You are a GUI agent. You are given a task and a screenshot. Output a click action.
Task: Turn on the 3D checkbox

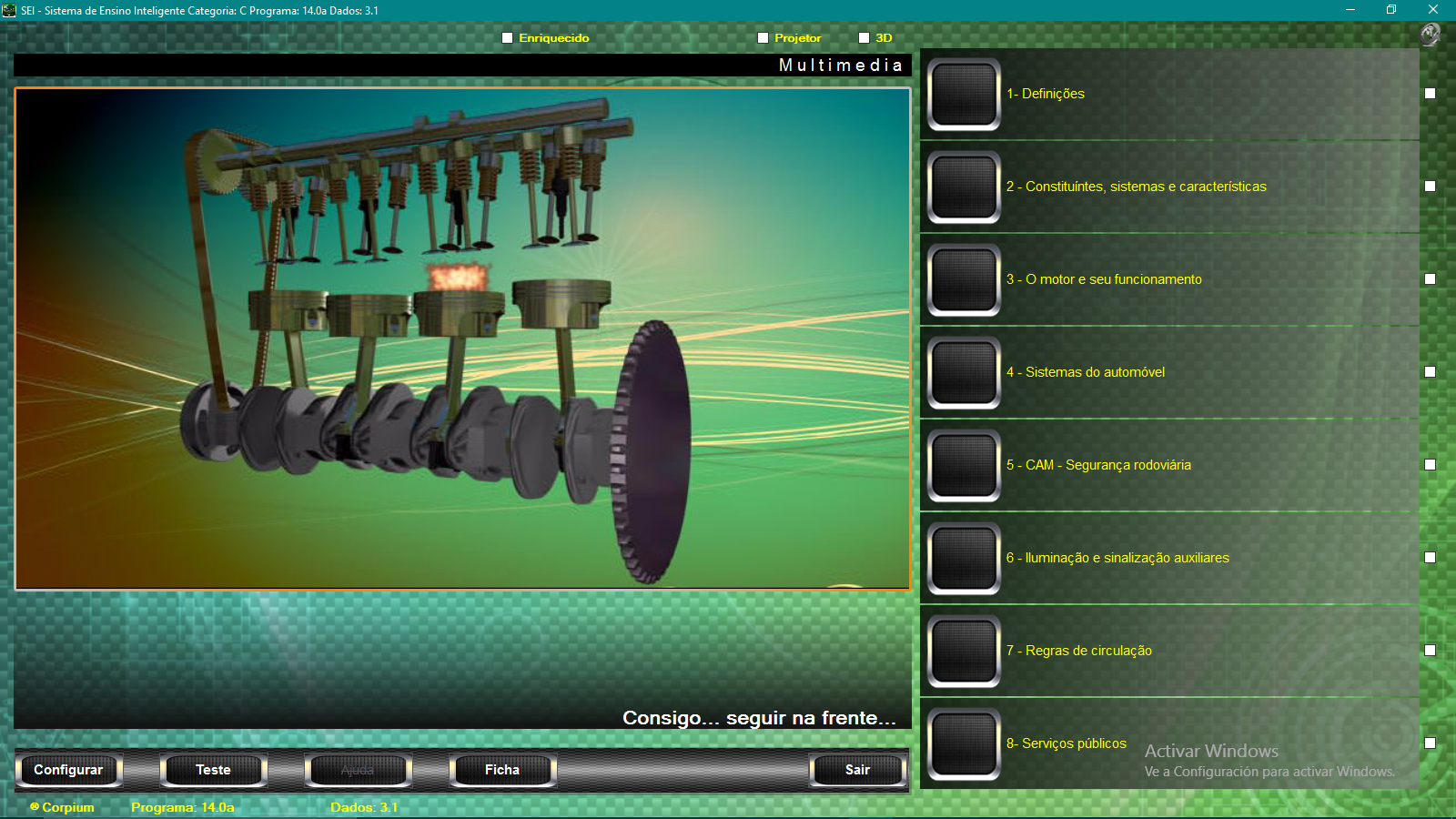[864, 38]
